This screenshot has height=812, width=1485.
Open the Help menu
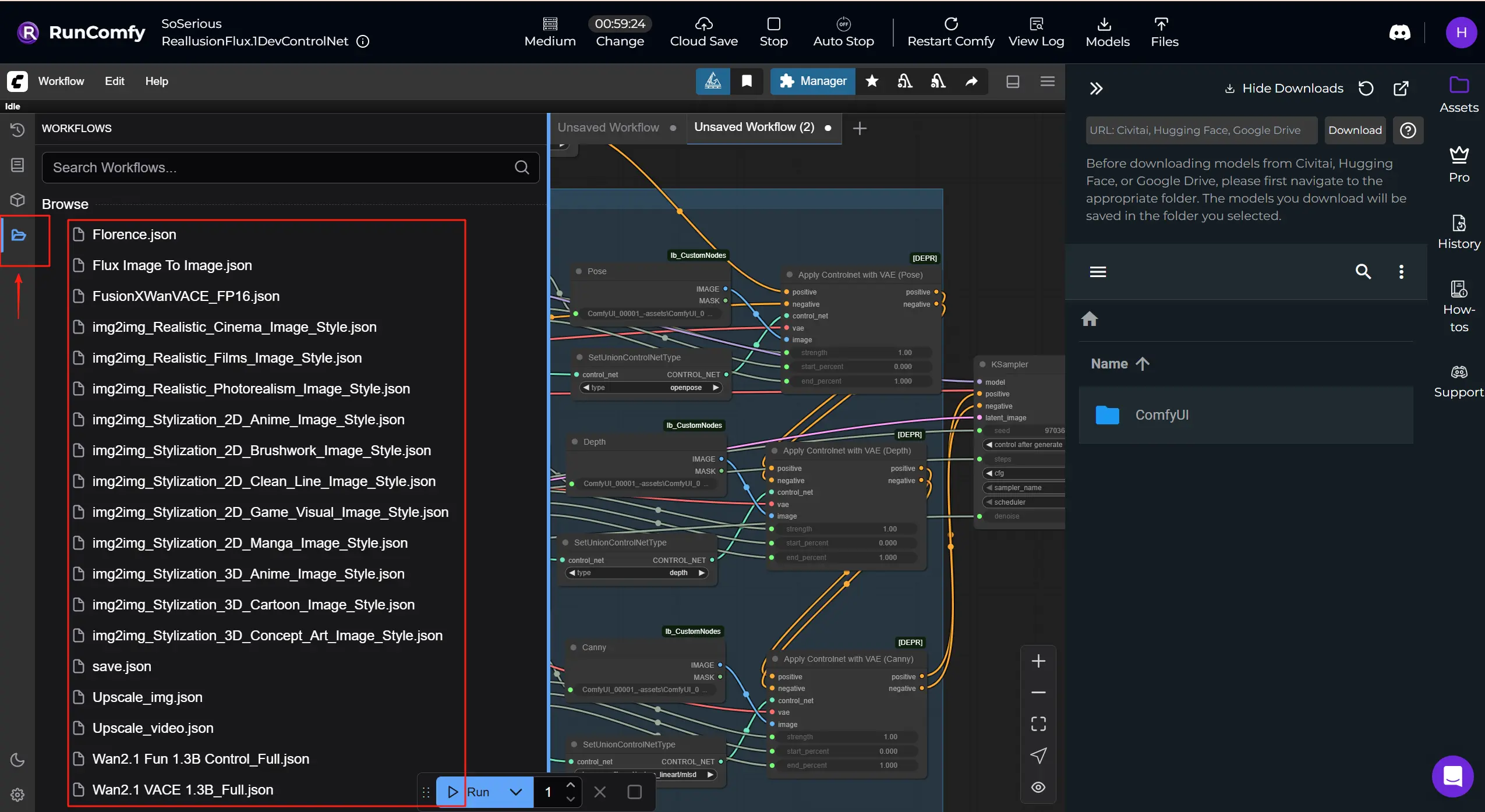pyautogui.click(x=157, y=81)
